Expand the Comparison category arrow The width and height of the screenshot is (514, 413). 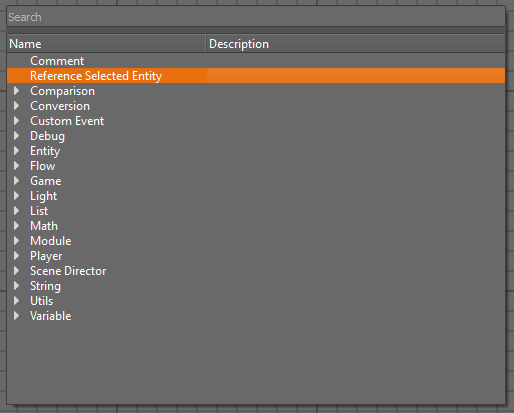tap(16, 91)
